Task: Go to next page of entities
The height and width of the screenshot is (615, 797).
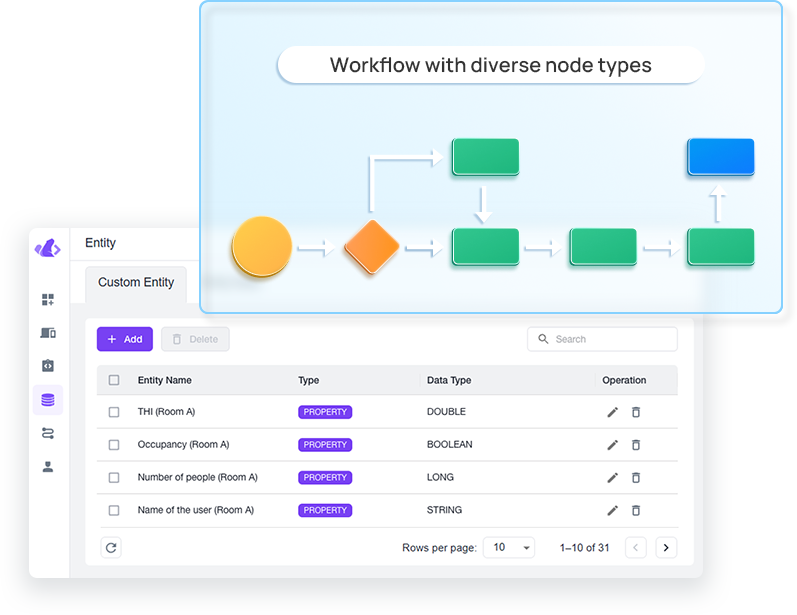Action: pos(666,547)
